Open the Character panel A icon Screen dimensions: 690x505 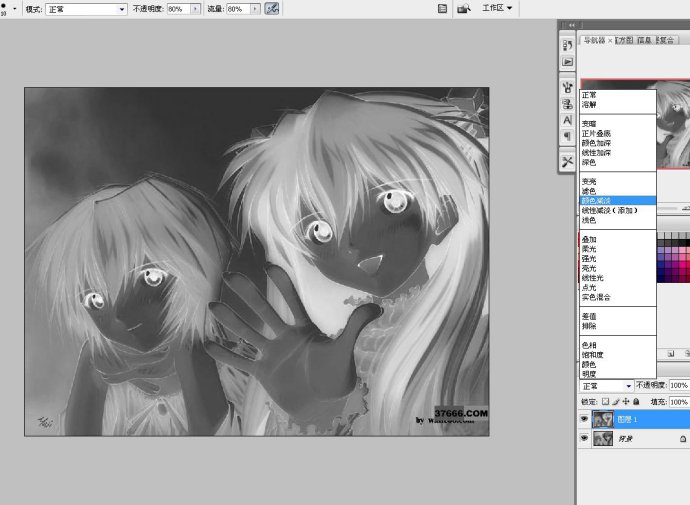pos(568,120)
